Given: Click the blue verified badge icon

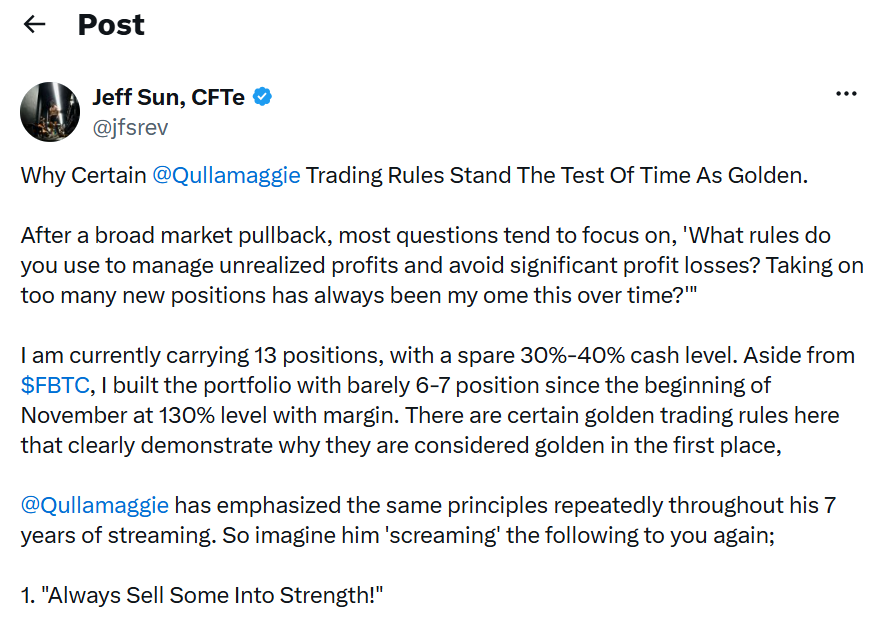Looking at the screenshot, I should click(262, 97).
